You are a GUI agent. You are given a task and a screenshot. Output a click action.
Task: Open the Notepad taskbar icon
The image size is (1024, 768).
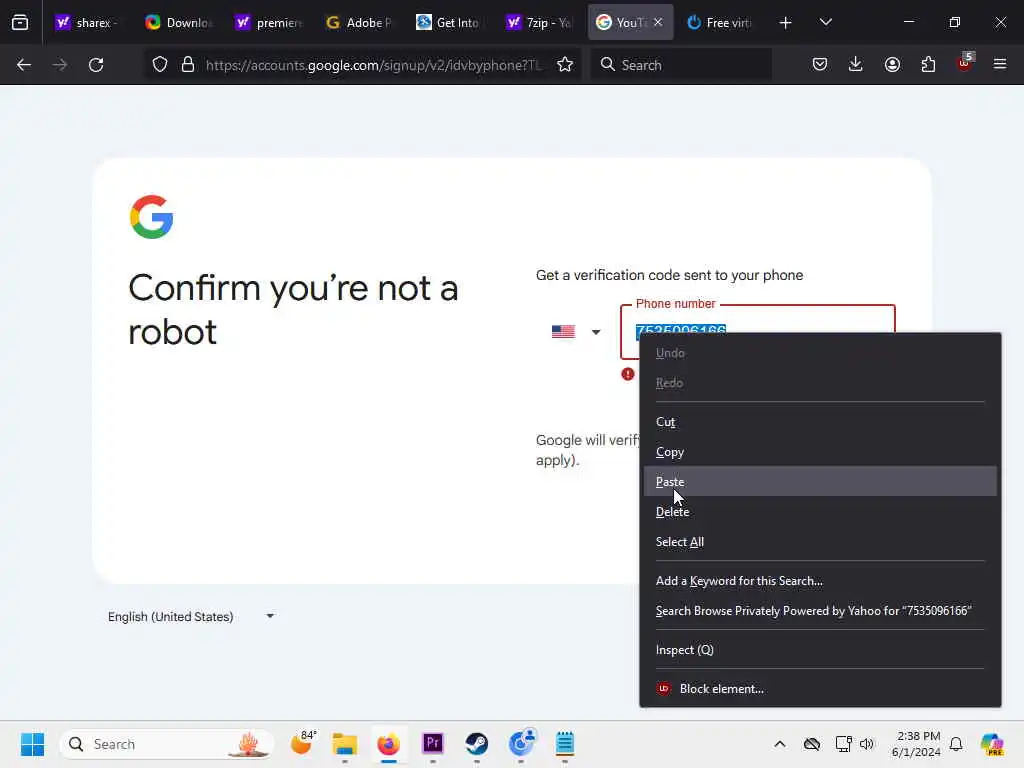click(x=564, y=744)
